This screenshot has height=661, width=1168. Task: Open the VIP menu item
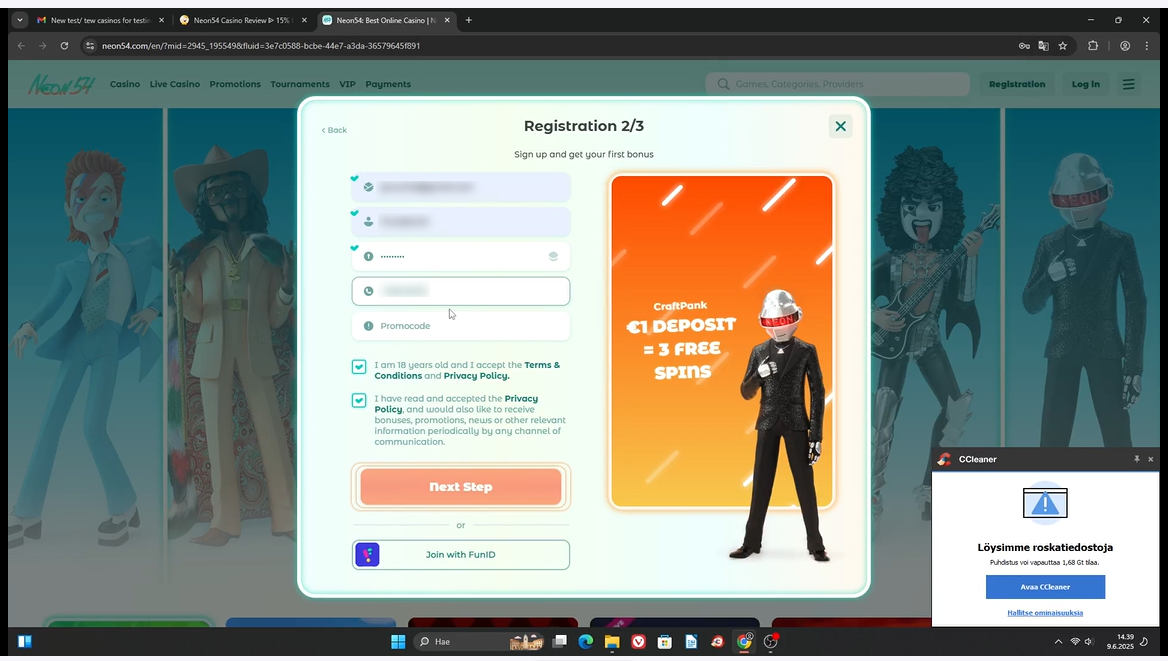pos(347,84)
